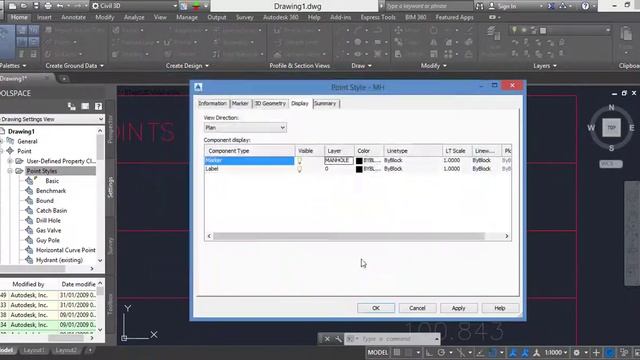Click the Benchmark point style icon in tree

(29, 191)
